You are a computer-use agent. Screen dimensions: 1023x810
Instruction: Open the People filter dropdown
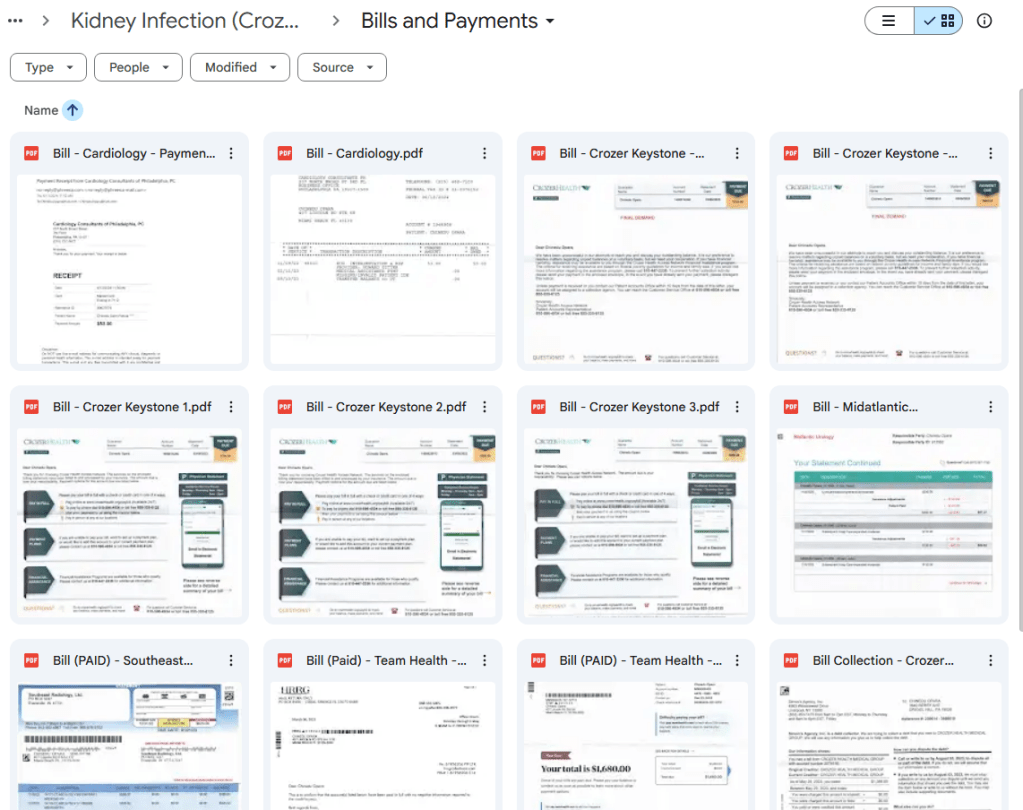point(138,67)
